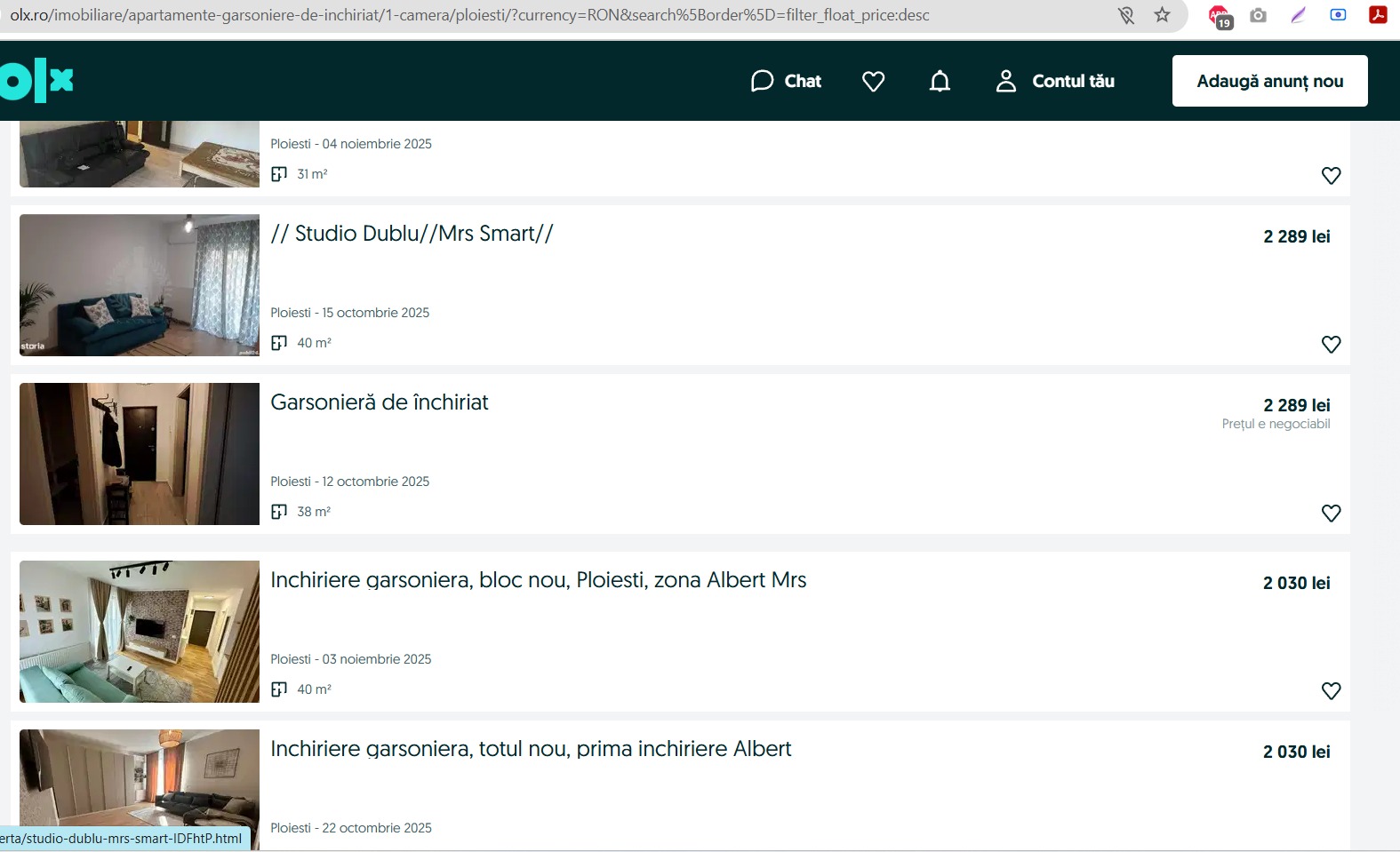The image size is (1400, 852).
Task: Click the blue screen recorder extension icon
Action: [1338, 15]
